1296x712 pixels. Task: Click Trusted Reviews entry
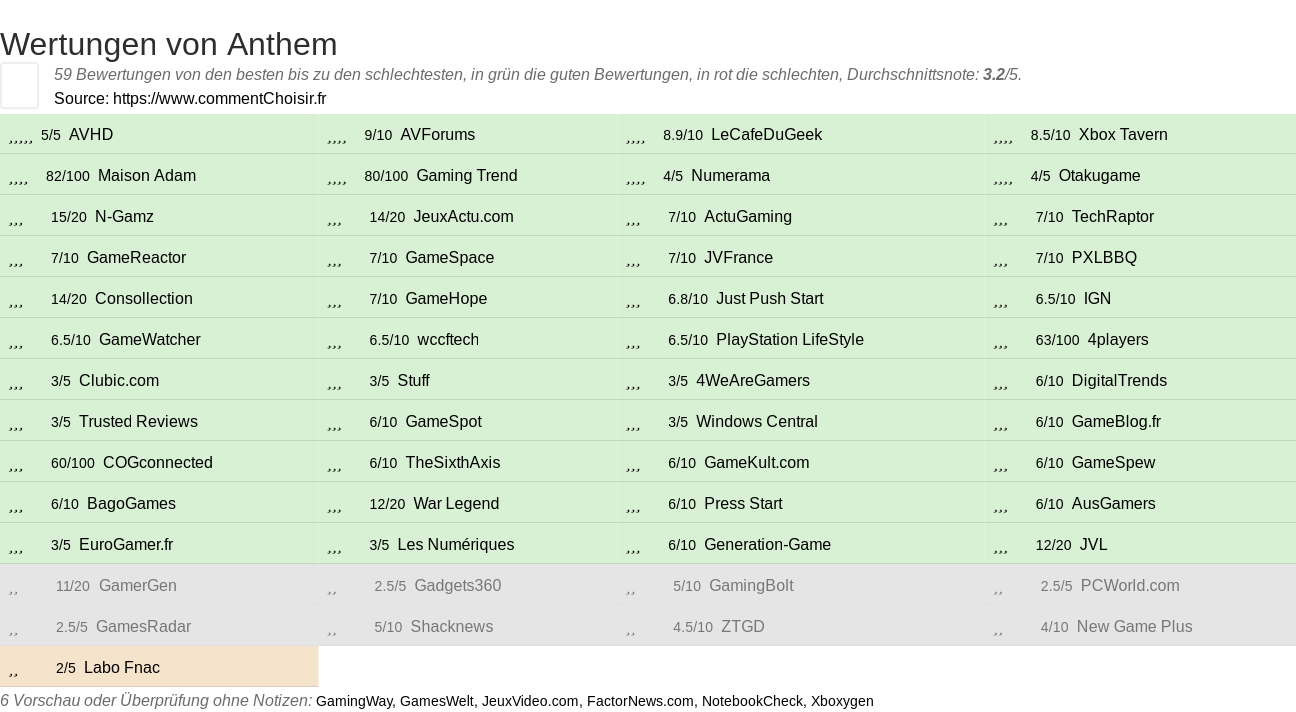tap(138, 422)
